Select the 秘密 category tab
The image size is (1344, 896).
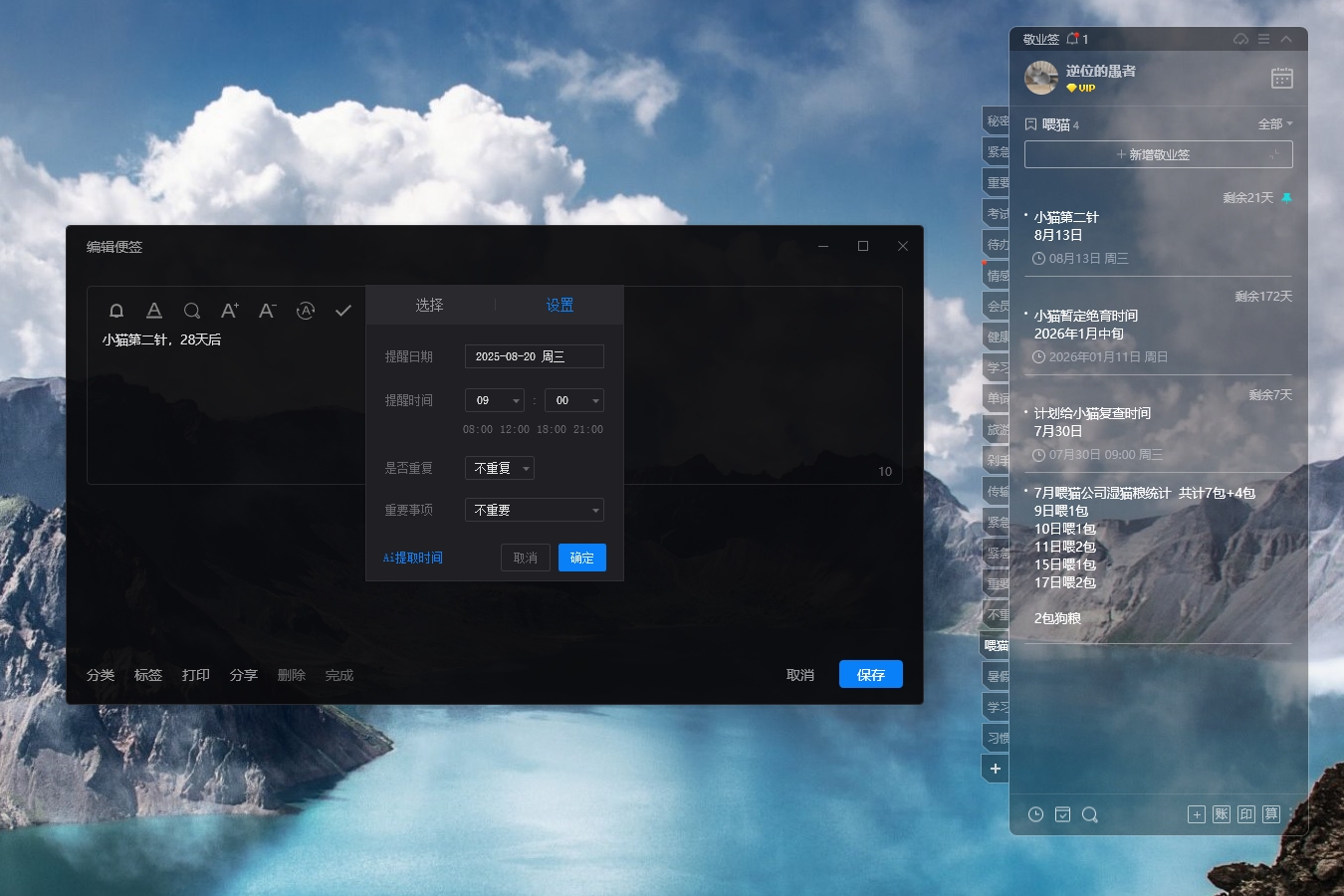pyautogui.click(x=997, y=121)
